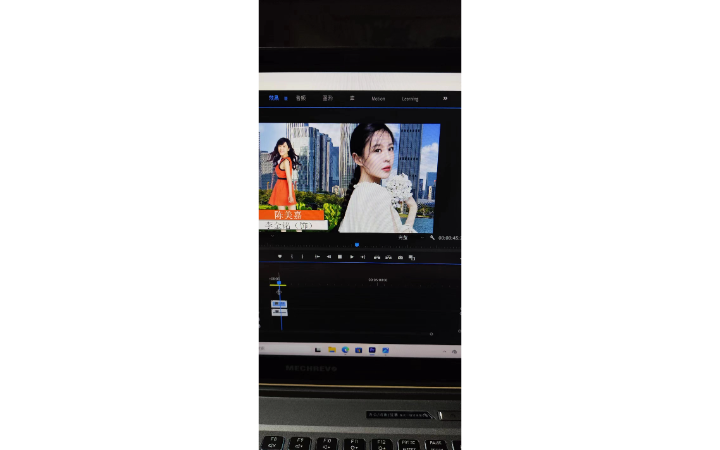This screenshot has height=450, width=720.
Task: Switch to the 效果 workspace tab
Action: pos(274,98)
